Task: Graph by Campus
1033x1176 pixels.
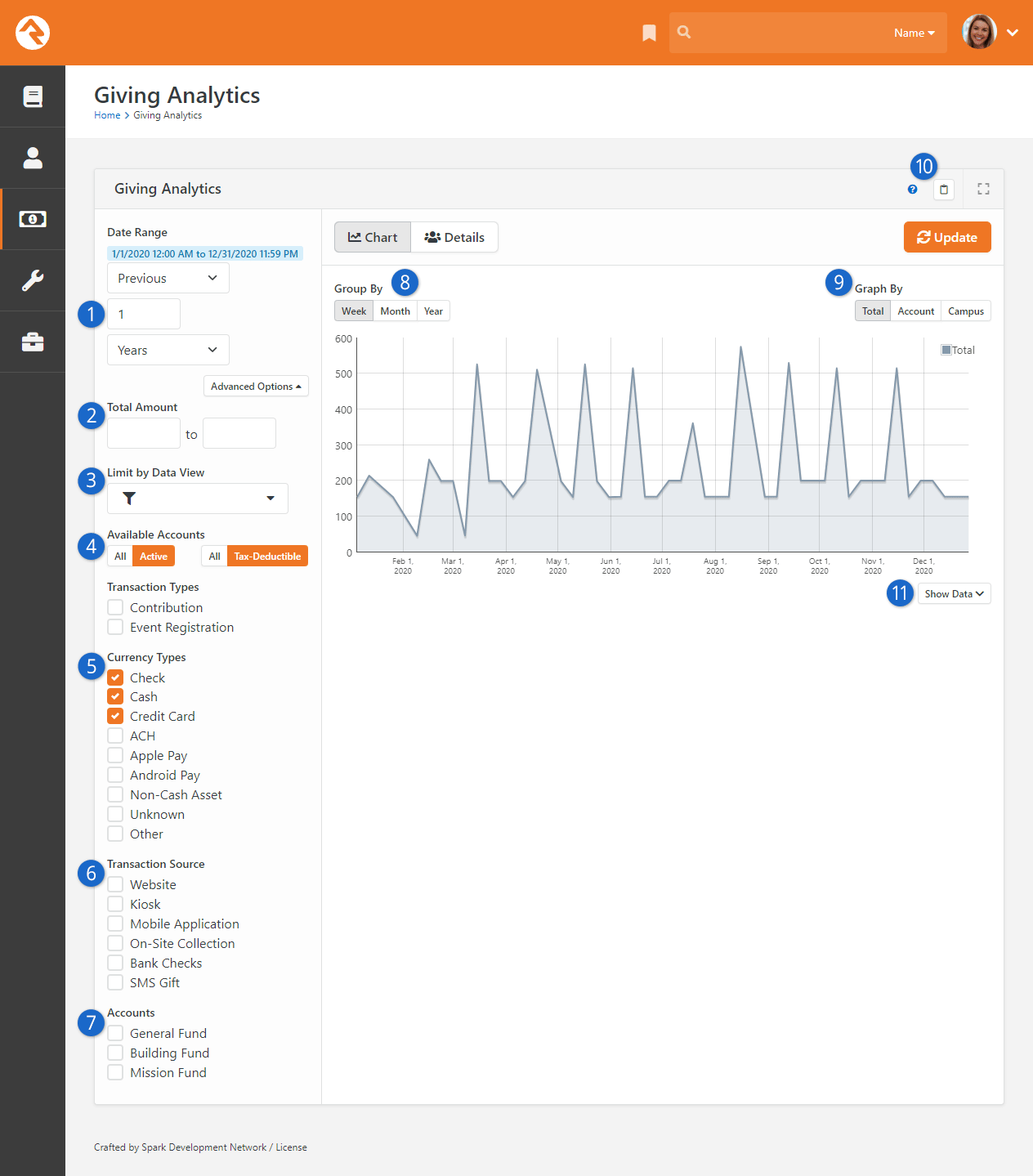Action: 966,311
